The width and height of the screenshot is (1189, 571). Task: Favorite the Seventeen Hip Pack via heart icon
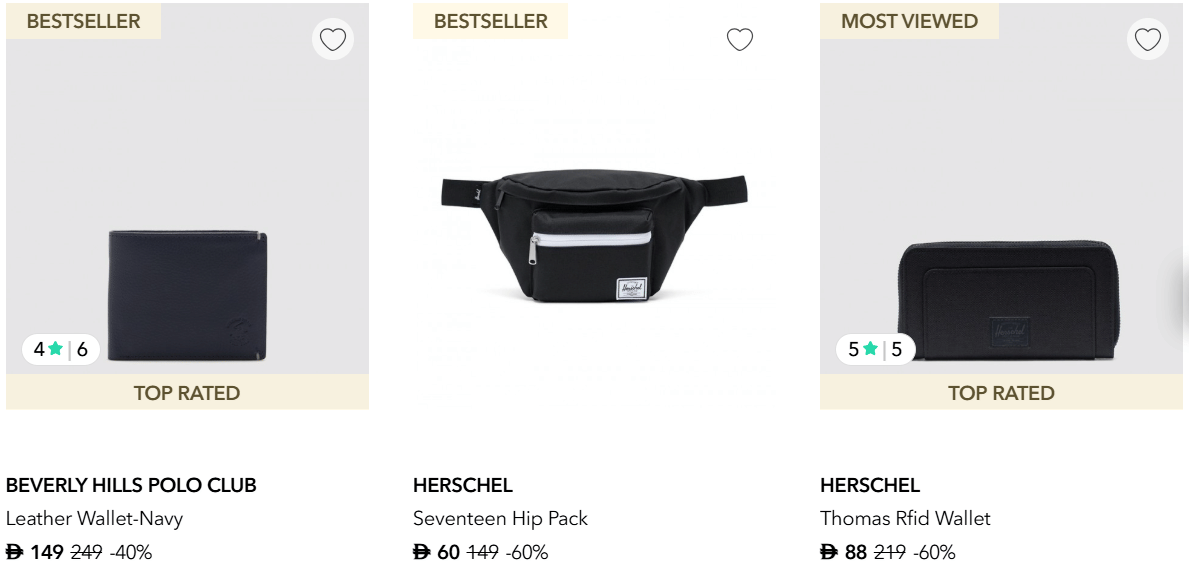coord(739,40)
